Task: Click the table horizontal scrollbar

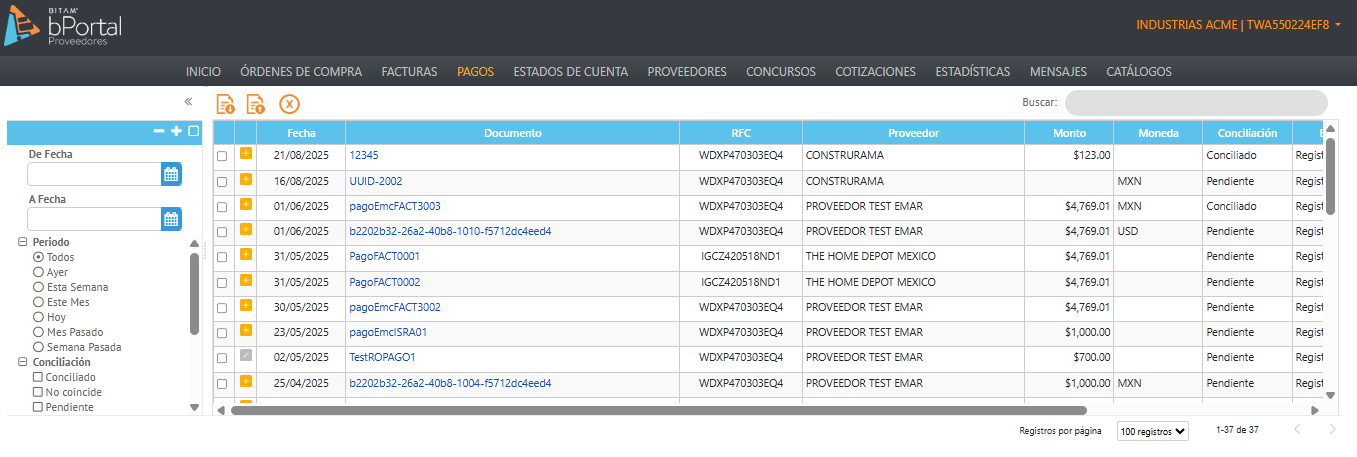Action: tap(658, 410)
